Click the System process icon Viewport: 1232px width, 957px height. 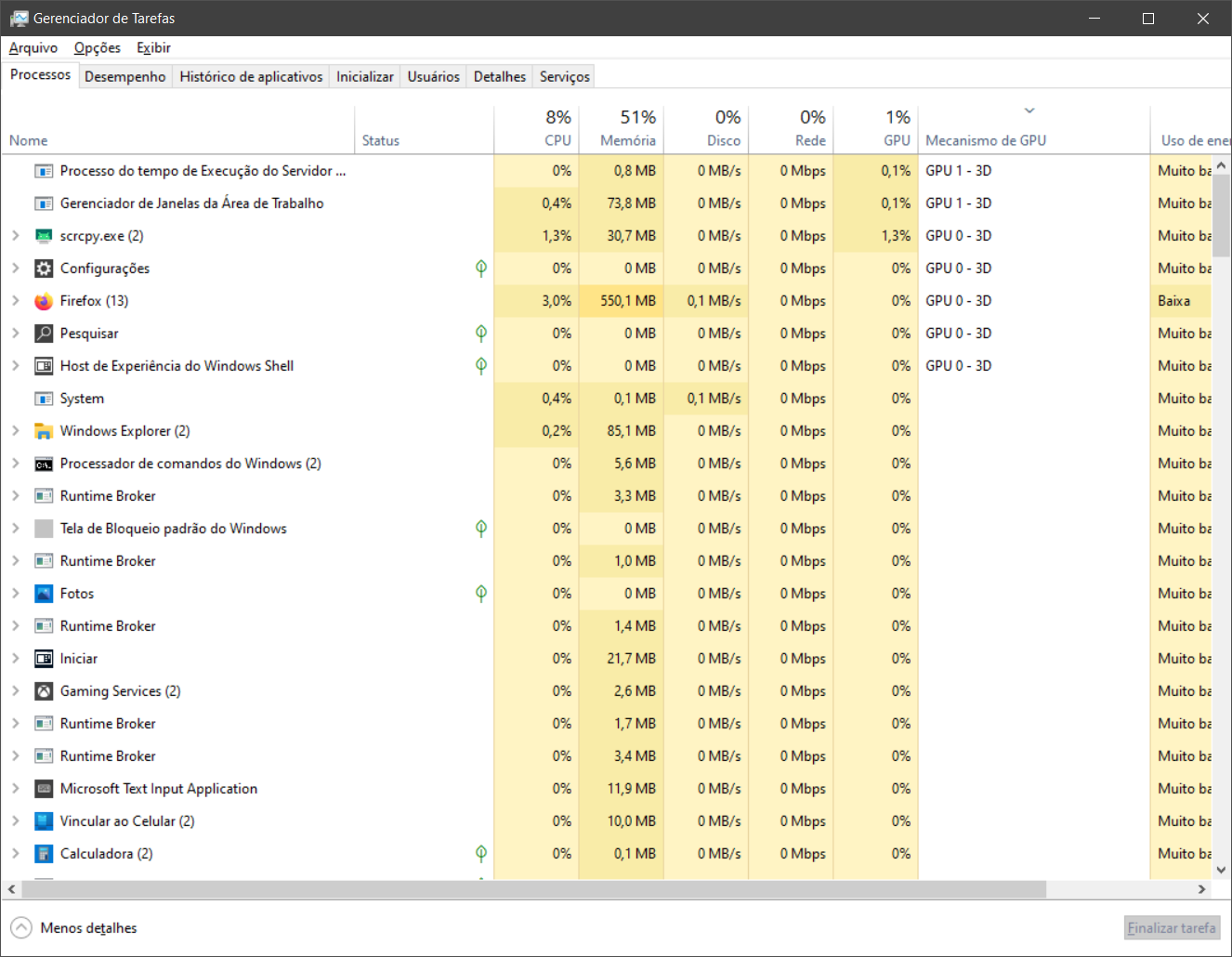[44, 399]
